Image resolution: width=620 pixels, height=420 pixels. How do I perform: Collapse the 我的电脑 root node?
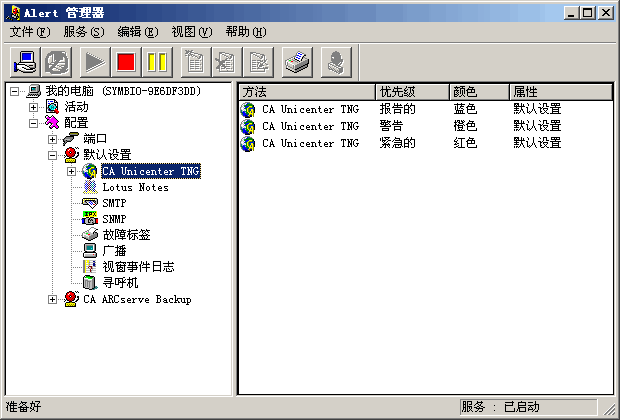(x=14, y=91)
